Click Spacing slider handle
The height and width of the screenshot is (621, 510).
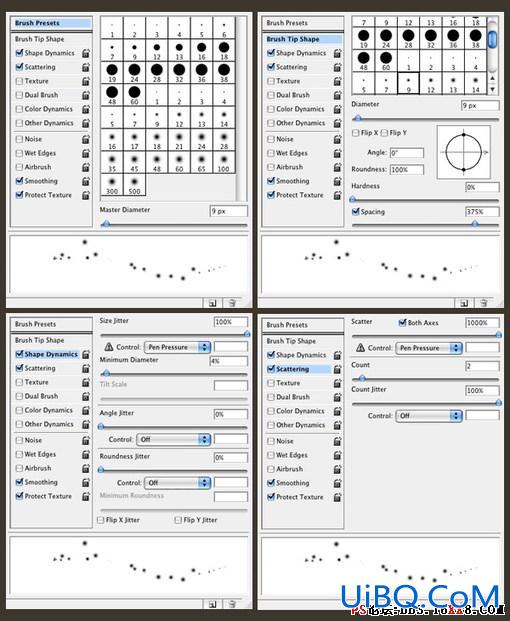(475, 224)
